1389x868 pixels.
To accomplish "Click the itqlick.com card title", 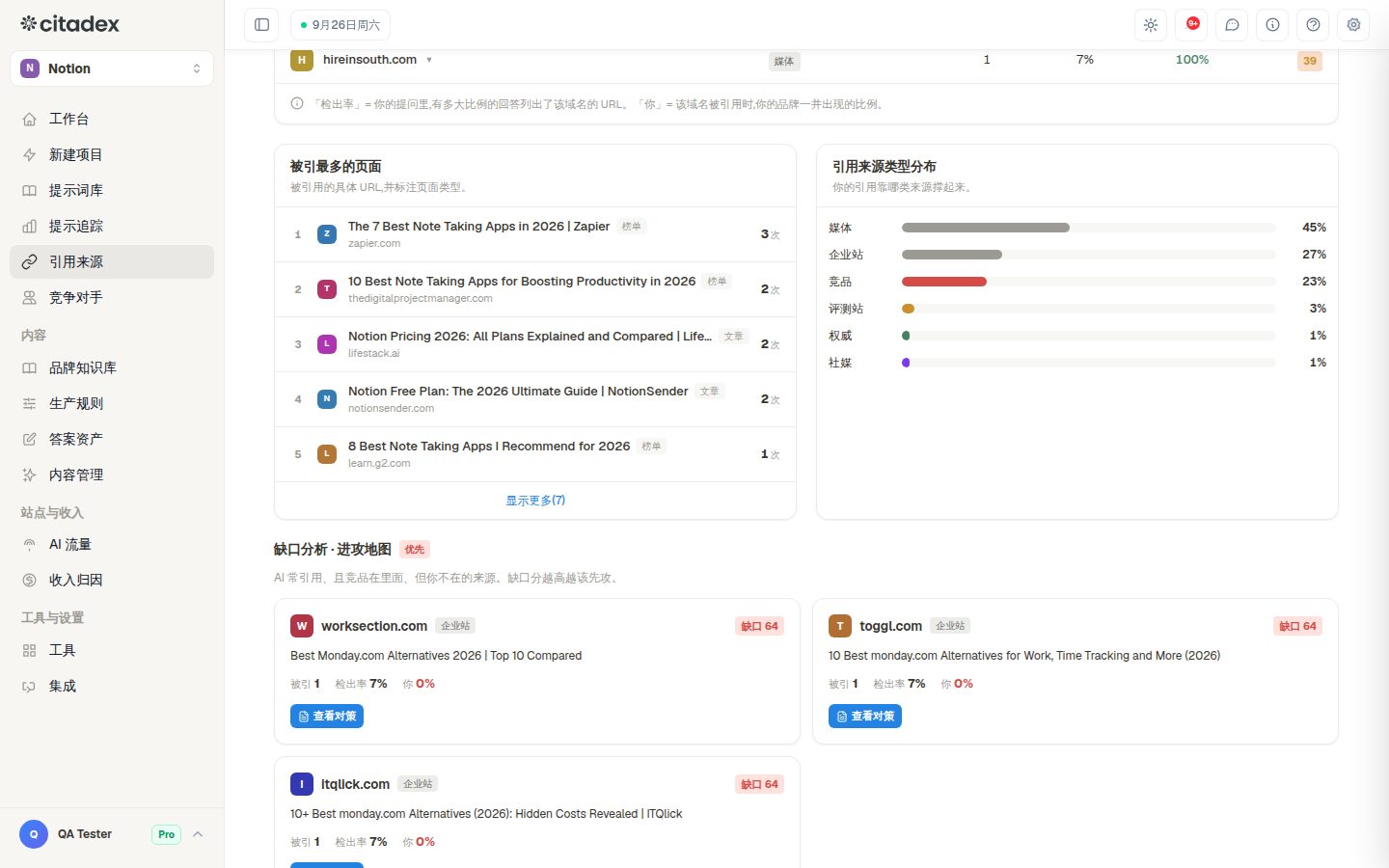I will 356,784.
